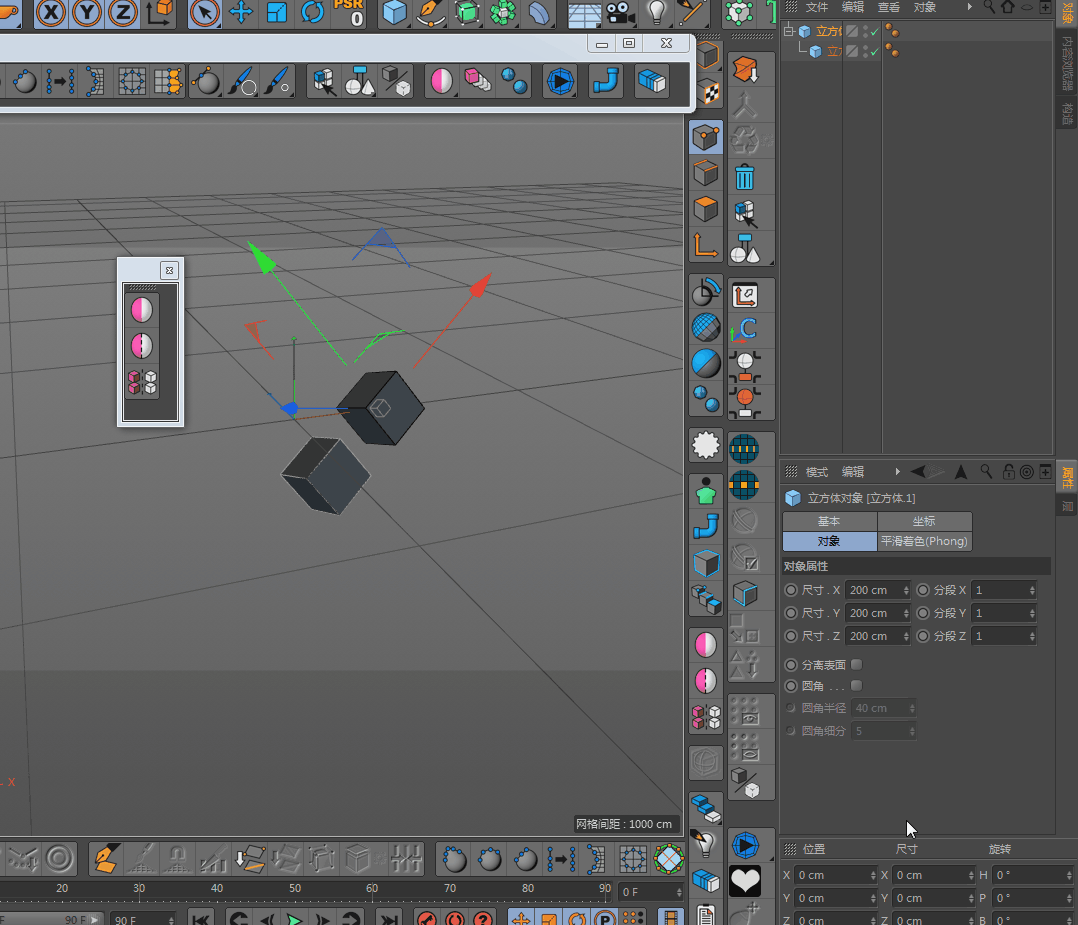Click the PSR reset icon
Screen dimensions: 1078x925
coord(349,12)
